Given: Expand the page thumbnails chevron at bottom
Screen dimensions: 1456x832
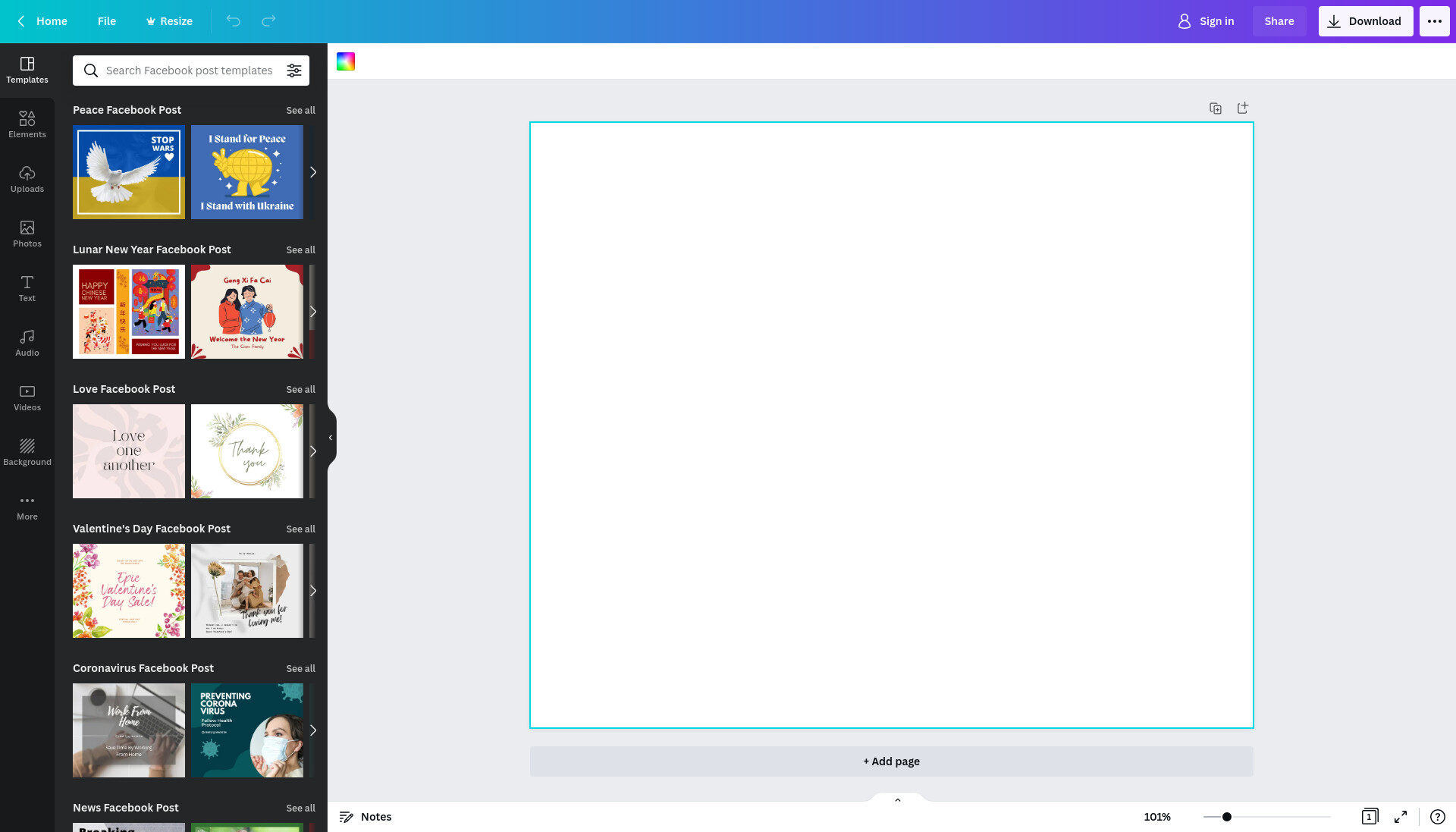Looking at the screenshot, I should [898, 799].
